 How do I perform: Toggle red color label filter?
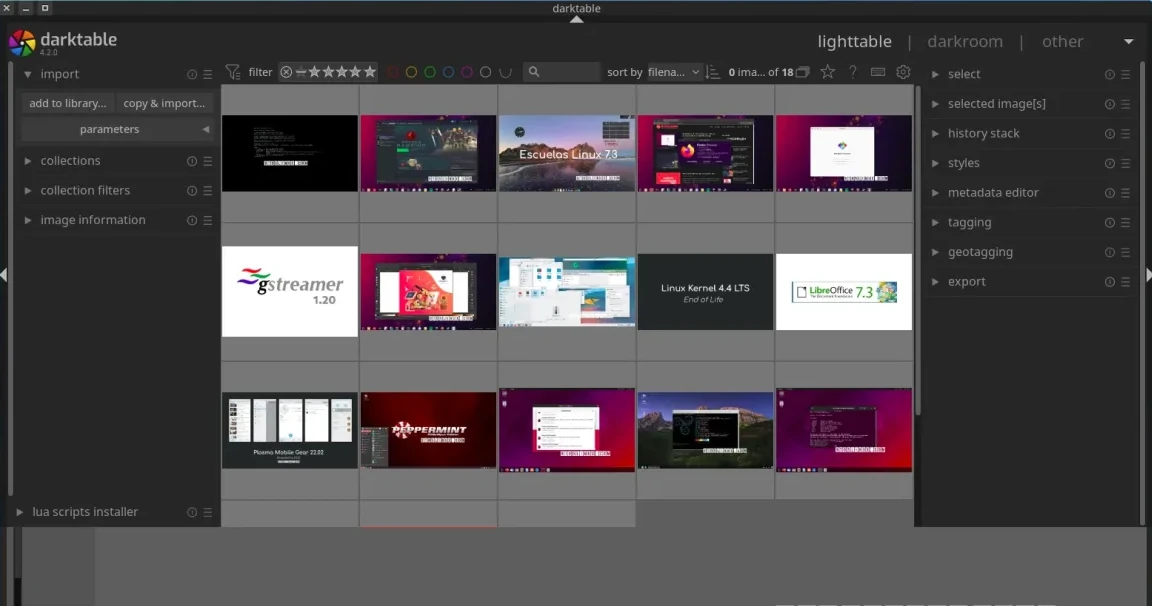click(393, 72)
